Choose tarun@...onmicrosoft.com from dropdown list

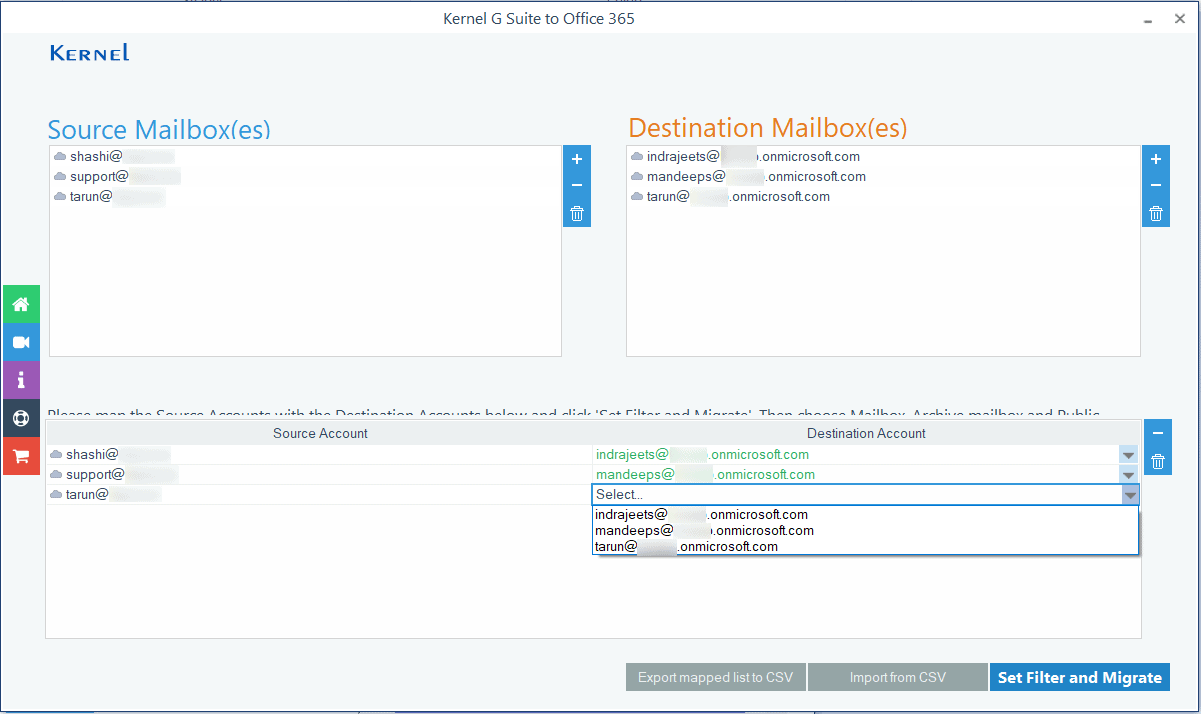click(686, 547)
